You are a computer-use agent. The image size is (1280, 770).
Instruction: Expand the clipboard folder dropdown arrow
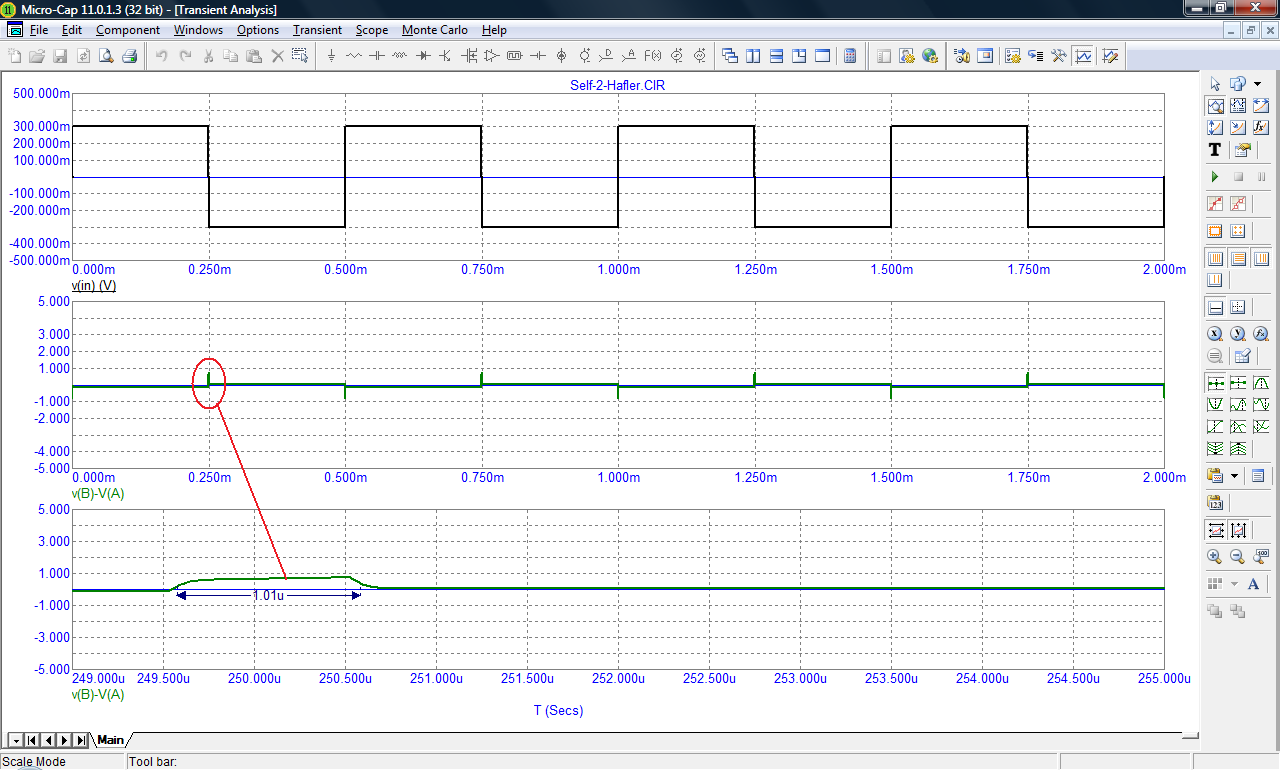[1234, 476]
